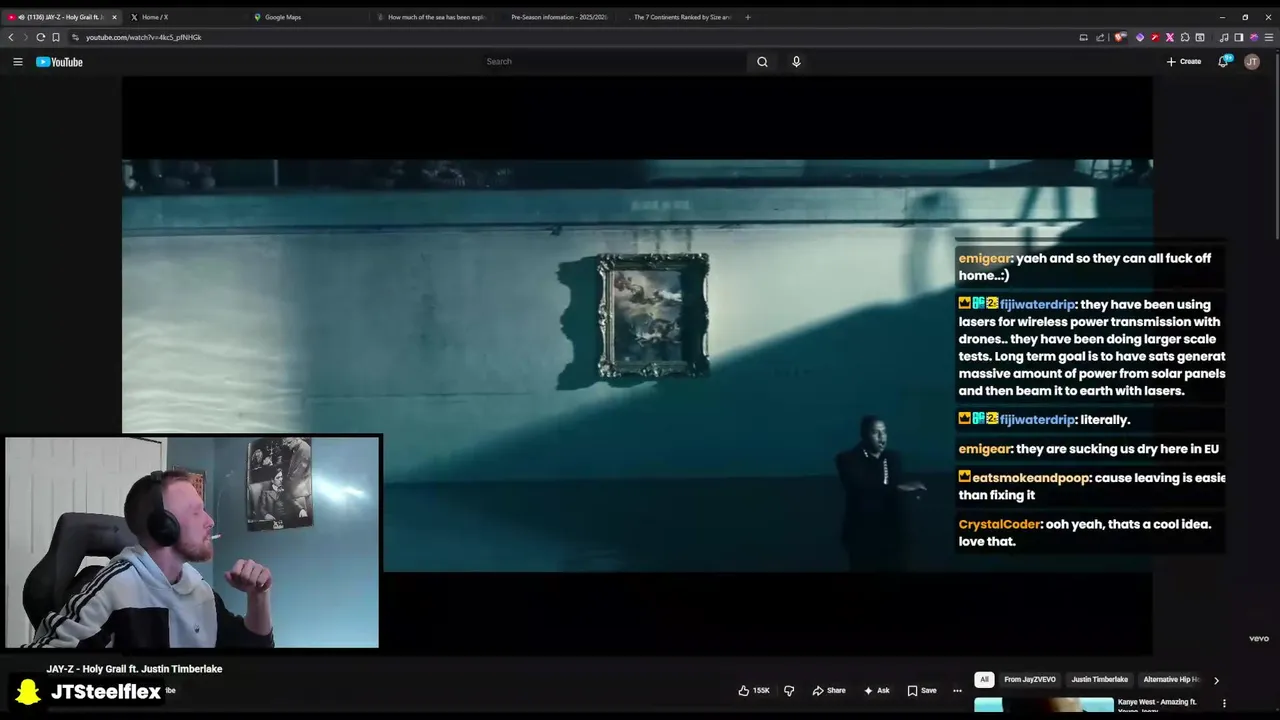Go back using browser back arrow
This screenshot has height=720, width=1280.
click(11, 37)
